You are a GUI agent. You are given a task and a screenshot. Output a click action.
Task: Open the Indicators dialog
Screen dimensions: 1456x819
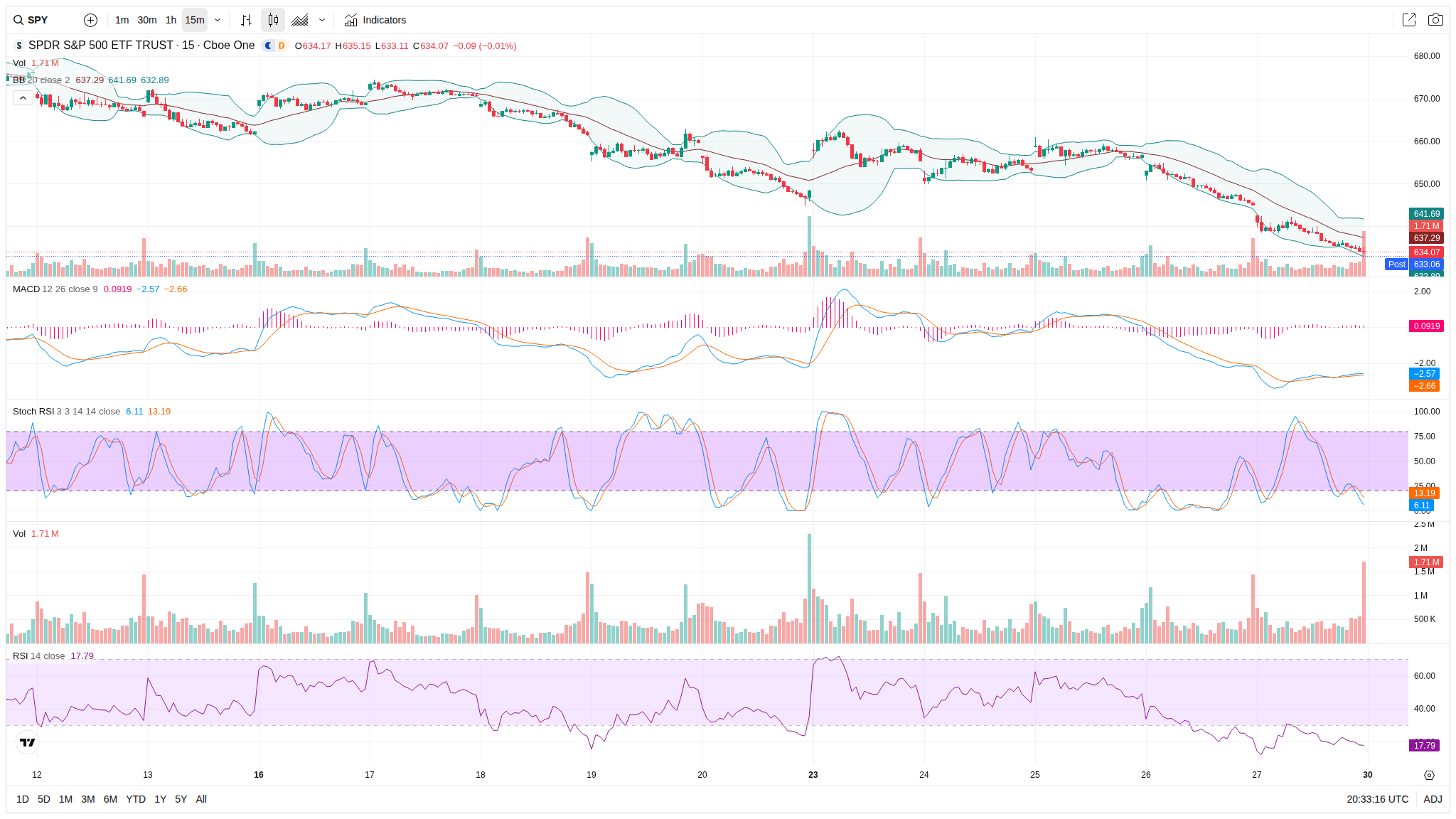tap(375, 20)
